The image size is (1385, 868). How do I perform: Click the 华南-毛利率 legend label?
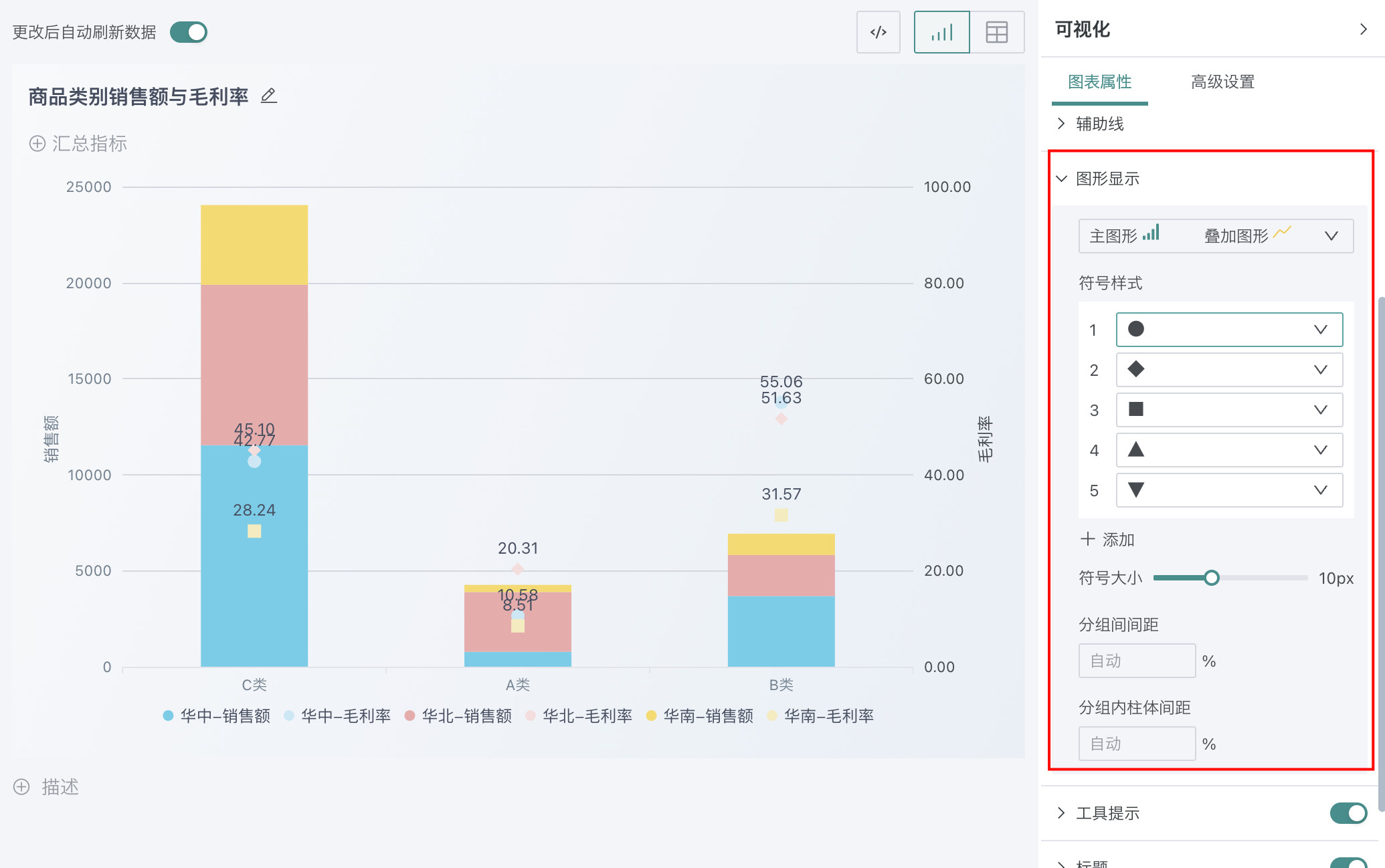pyautogui.click(x=828, y=716)
